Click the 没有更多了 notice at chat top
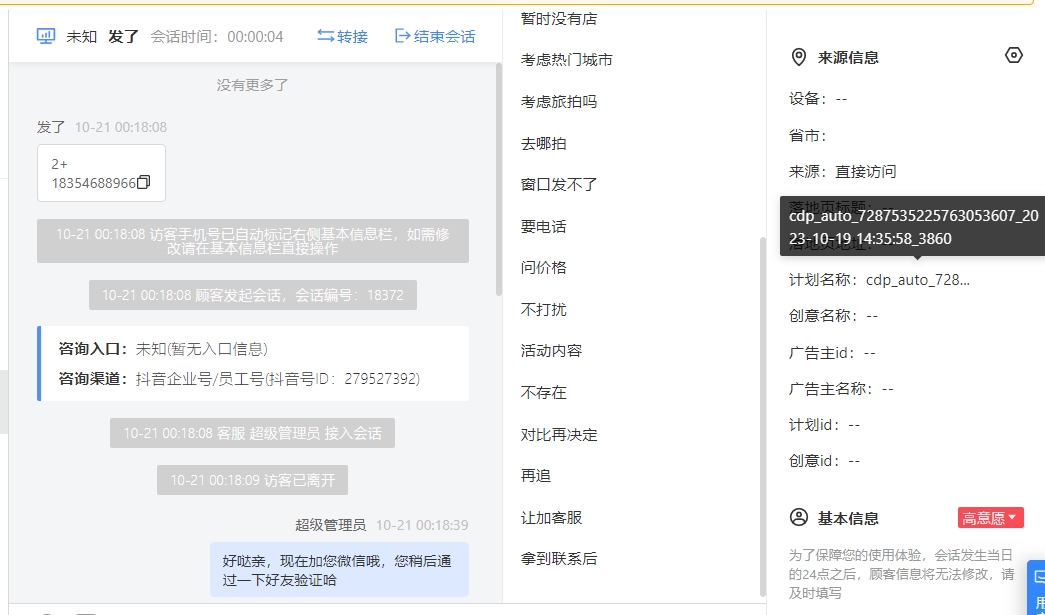Image resolution: width=1045 pixels, height=615 pixels. 252,85
